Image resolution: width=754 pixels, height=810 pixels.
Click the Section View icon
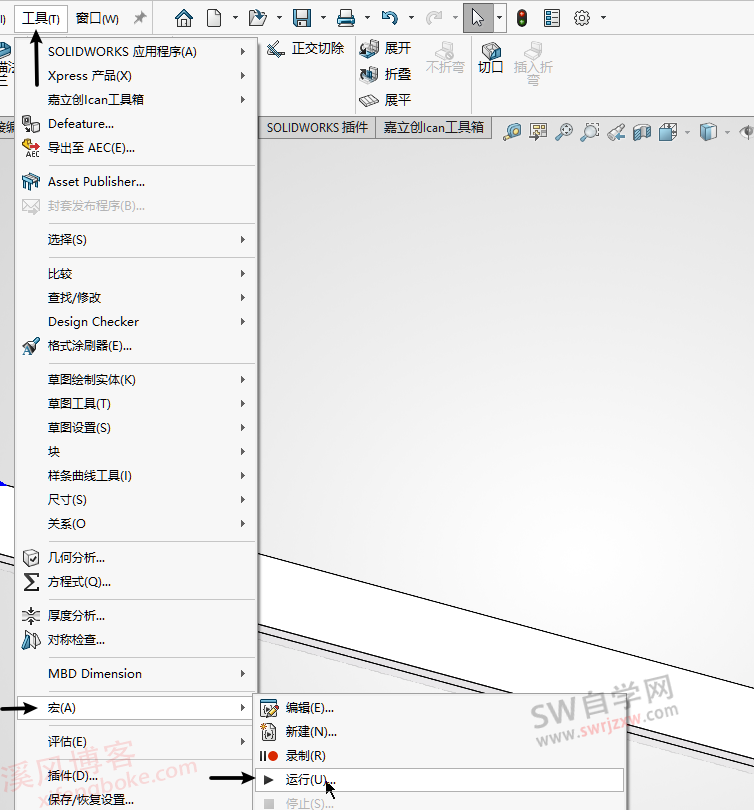click(x=641, y=132)
